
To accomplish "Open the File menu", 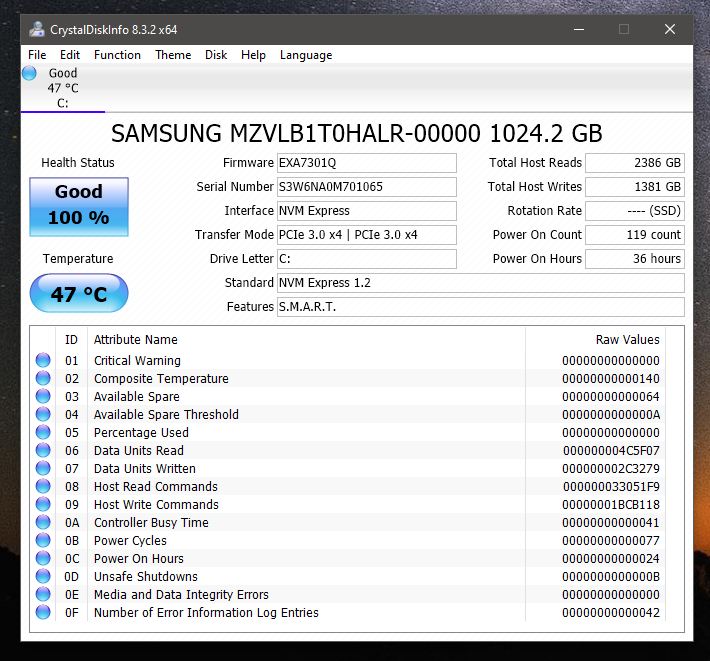I will (37, 55).
